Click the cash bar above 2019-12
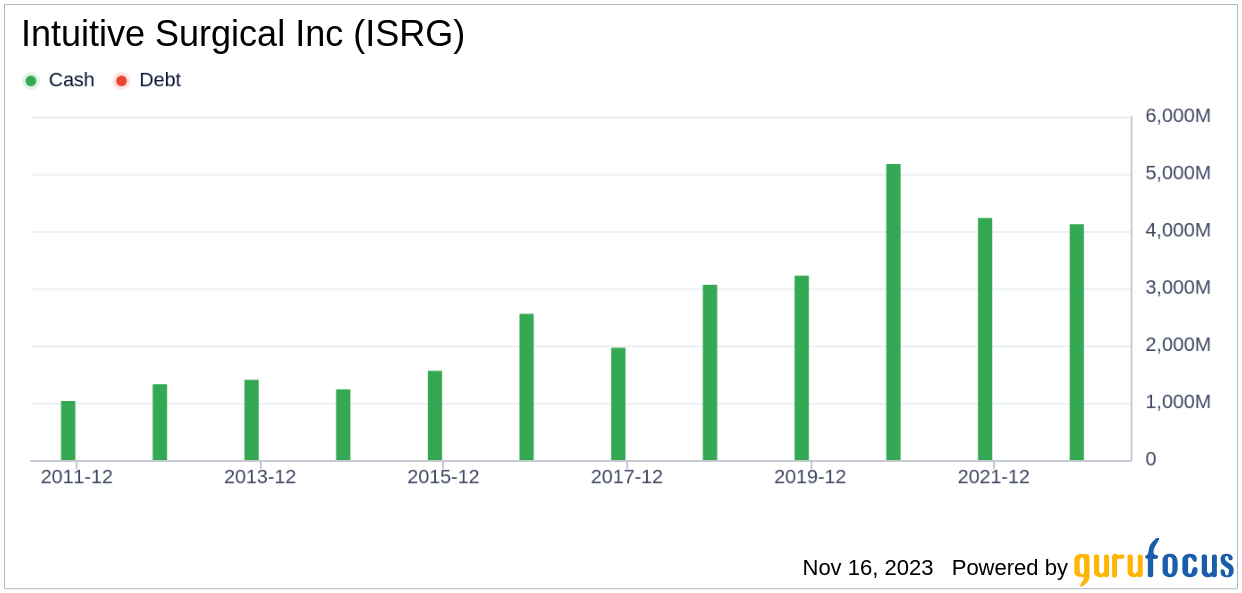The height and width of the screenshot is (593, 1242). 801,368
